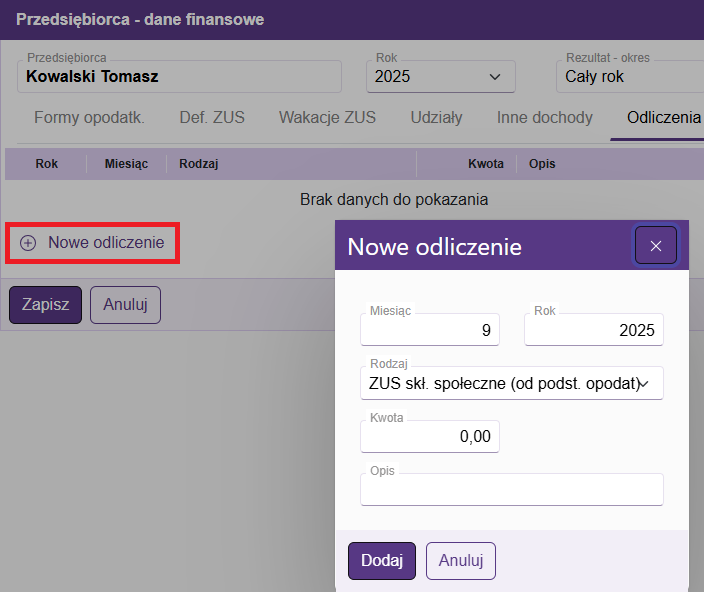Click the Zapisz button
The height and width of the screenshot is (592, 704).
coord(45,305)
